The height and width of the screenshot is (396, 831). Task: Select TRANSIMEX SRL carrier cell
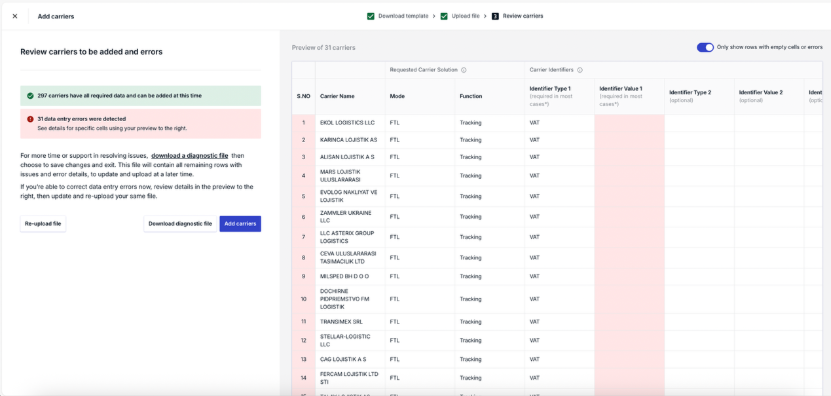tap(350, 322)
